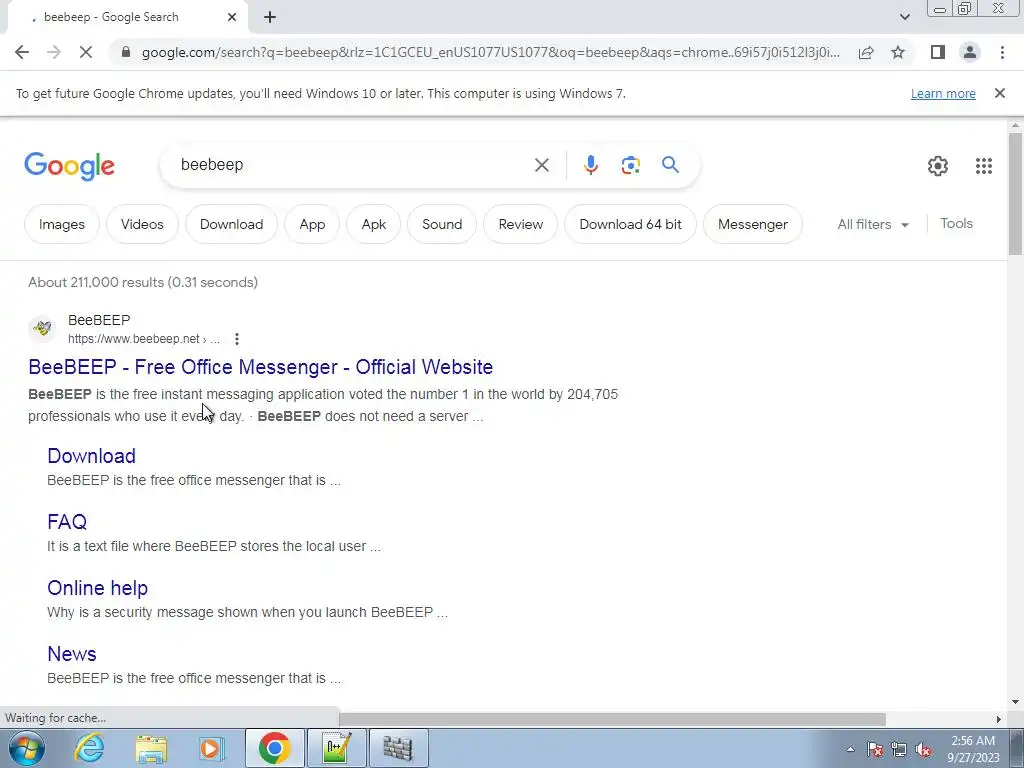
Task: Click the scroll down arrow
Action: click(1015, 702)
